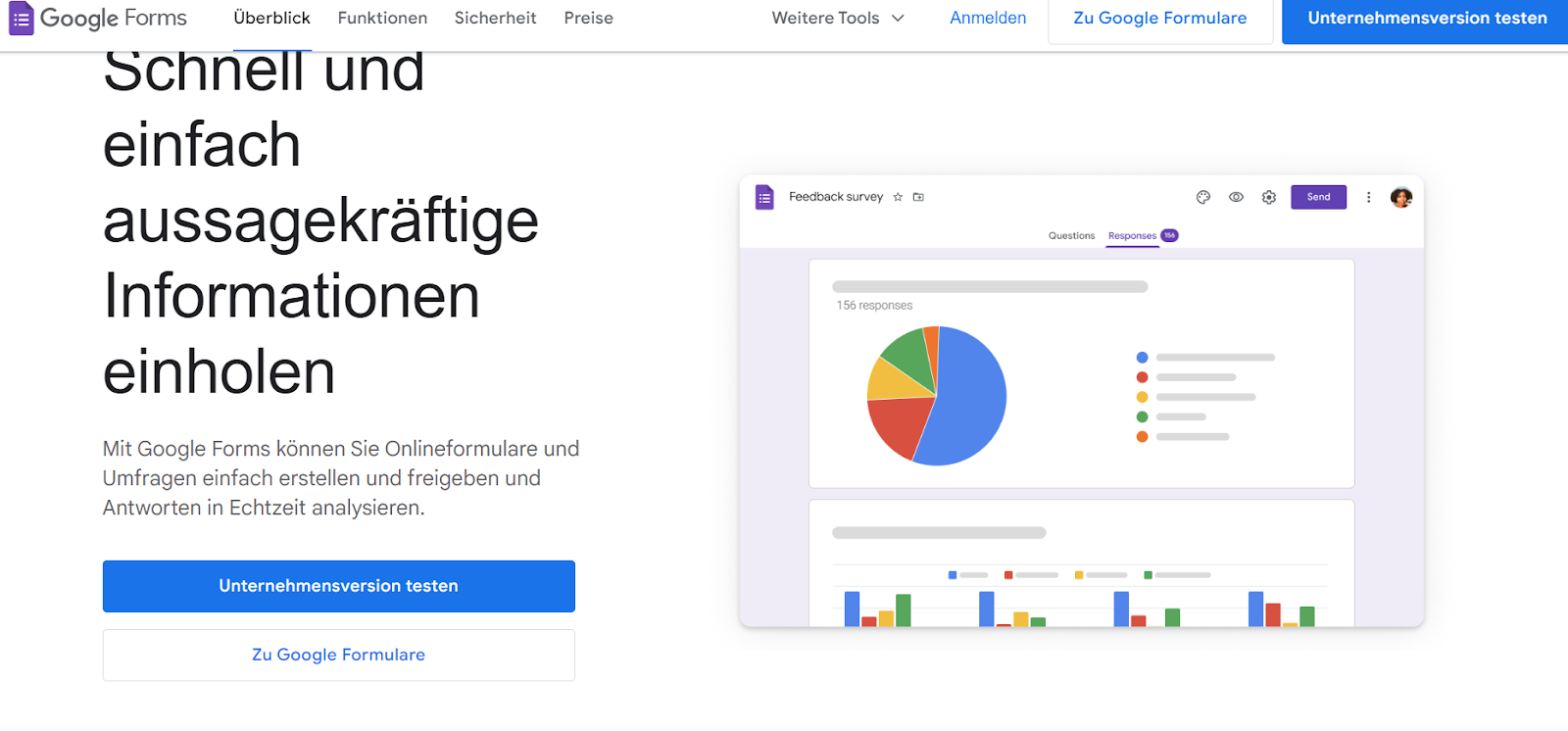Click the yellow pie chart slice
1568x731 pixels.
894,380
